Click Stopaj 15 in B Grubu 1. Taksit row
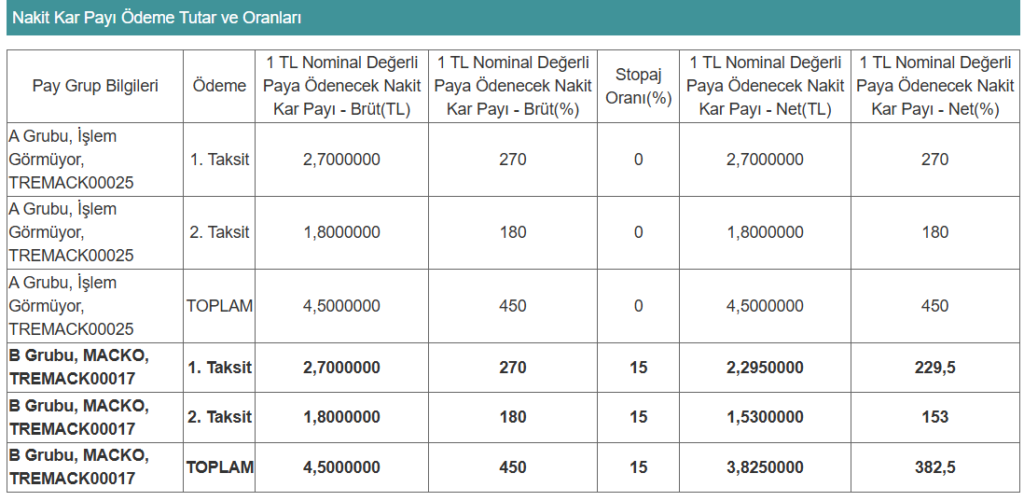Screen dimensions: 1024x501 click(638, 367)
